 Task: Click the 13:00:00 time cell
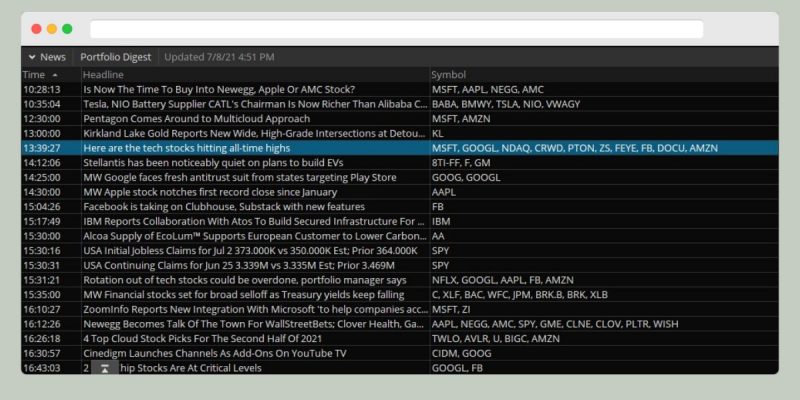pyautogui.click(x=42, y=134)
